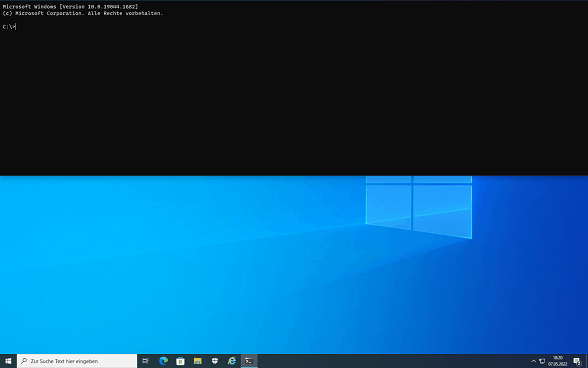
Task: Open the notification Action Center
Action: coord(577,361)
